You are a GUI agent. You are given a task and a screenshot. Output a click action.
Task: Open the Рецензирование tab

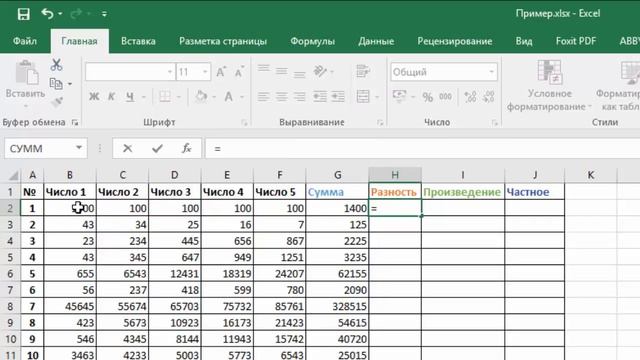click(455, 41)
